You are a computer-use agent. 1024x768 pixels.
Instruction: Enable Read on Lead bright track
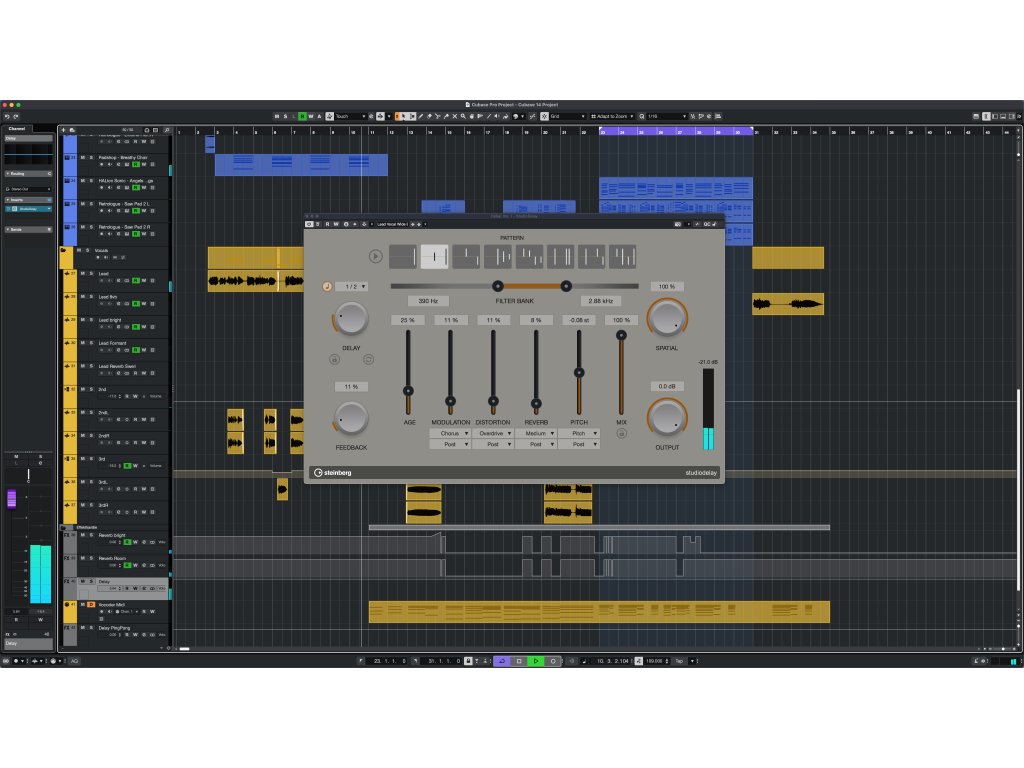(136, 327)
